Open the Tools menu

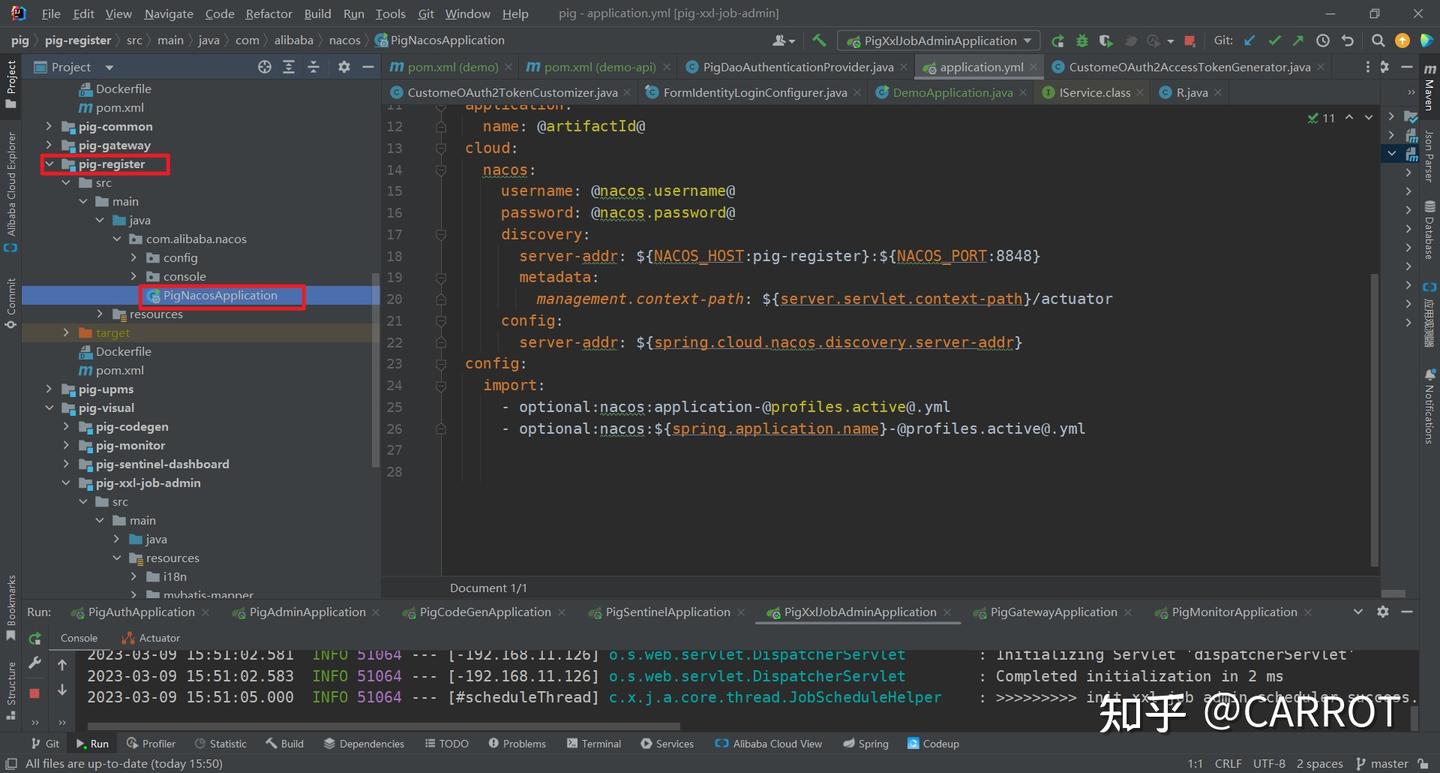[390, 14]
